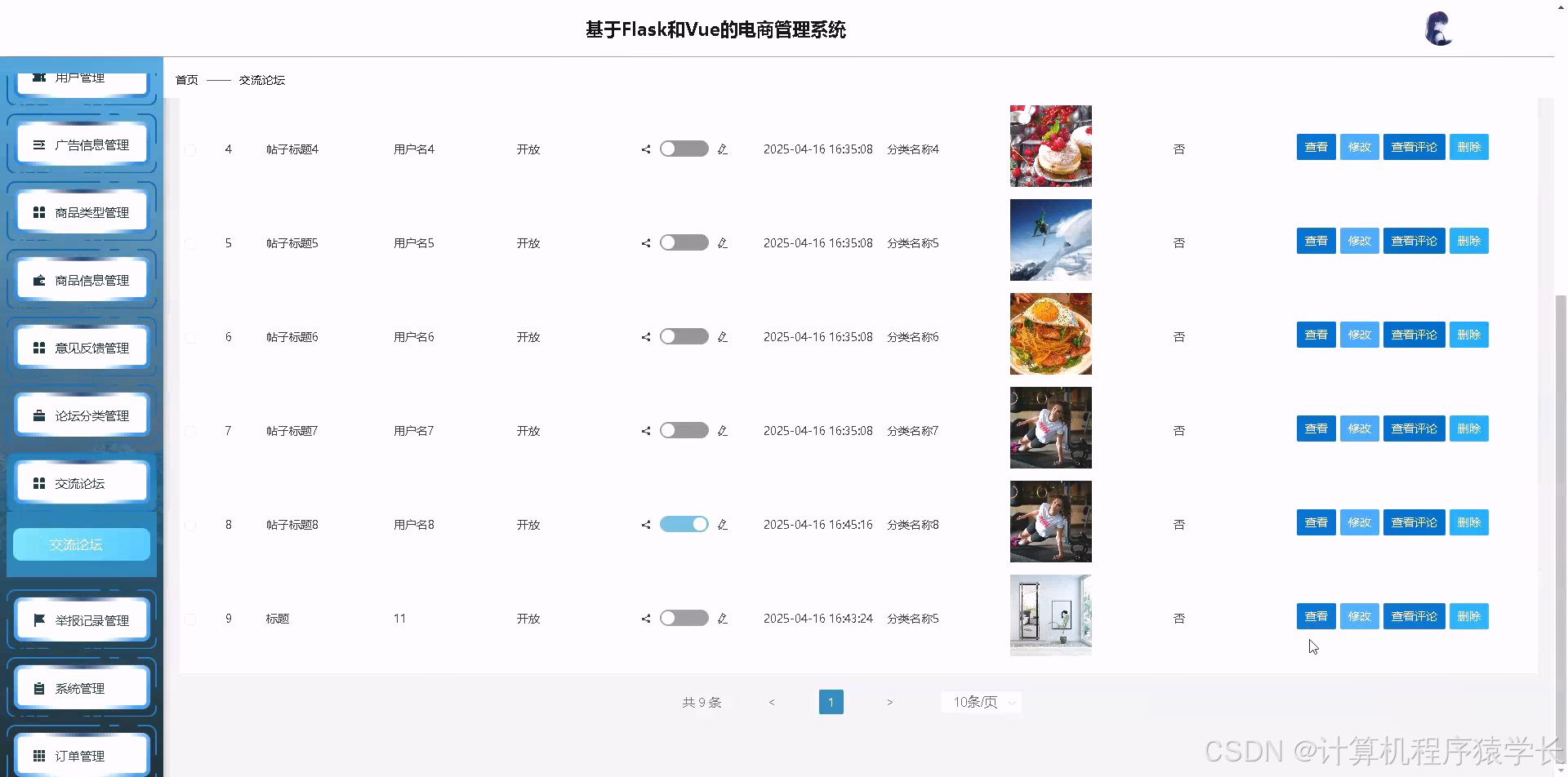Turn off the switch for 帖子标题8

[684, 524]
